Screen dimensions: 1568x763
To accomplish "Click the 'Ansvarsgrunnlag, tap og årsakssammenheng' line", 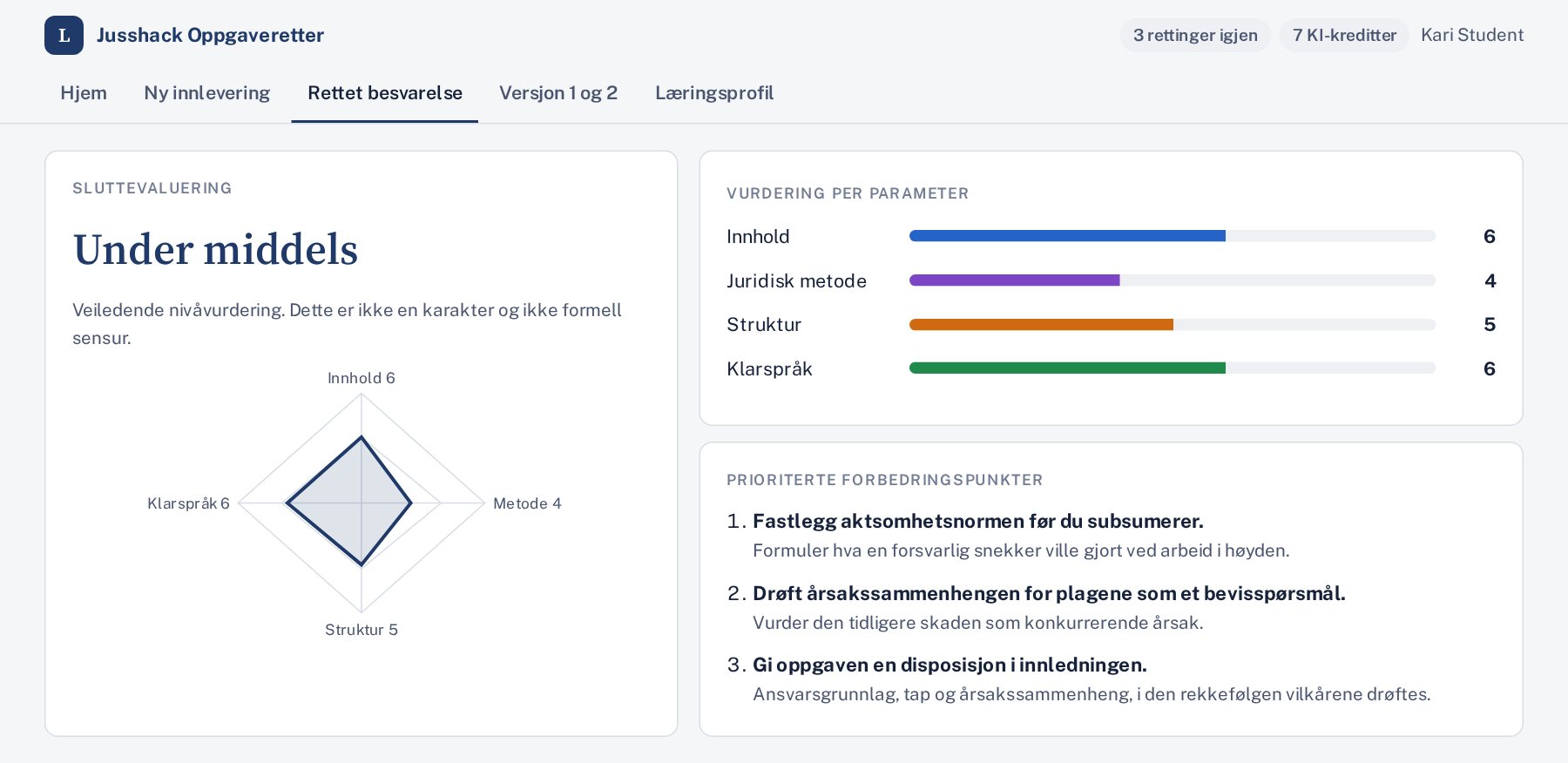I will pos(1092,694).
